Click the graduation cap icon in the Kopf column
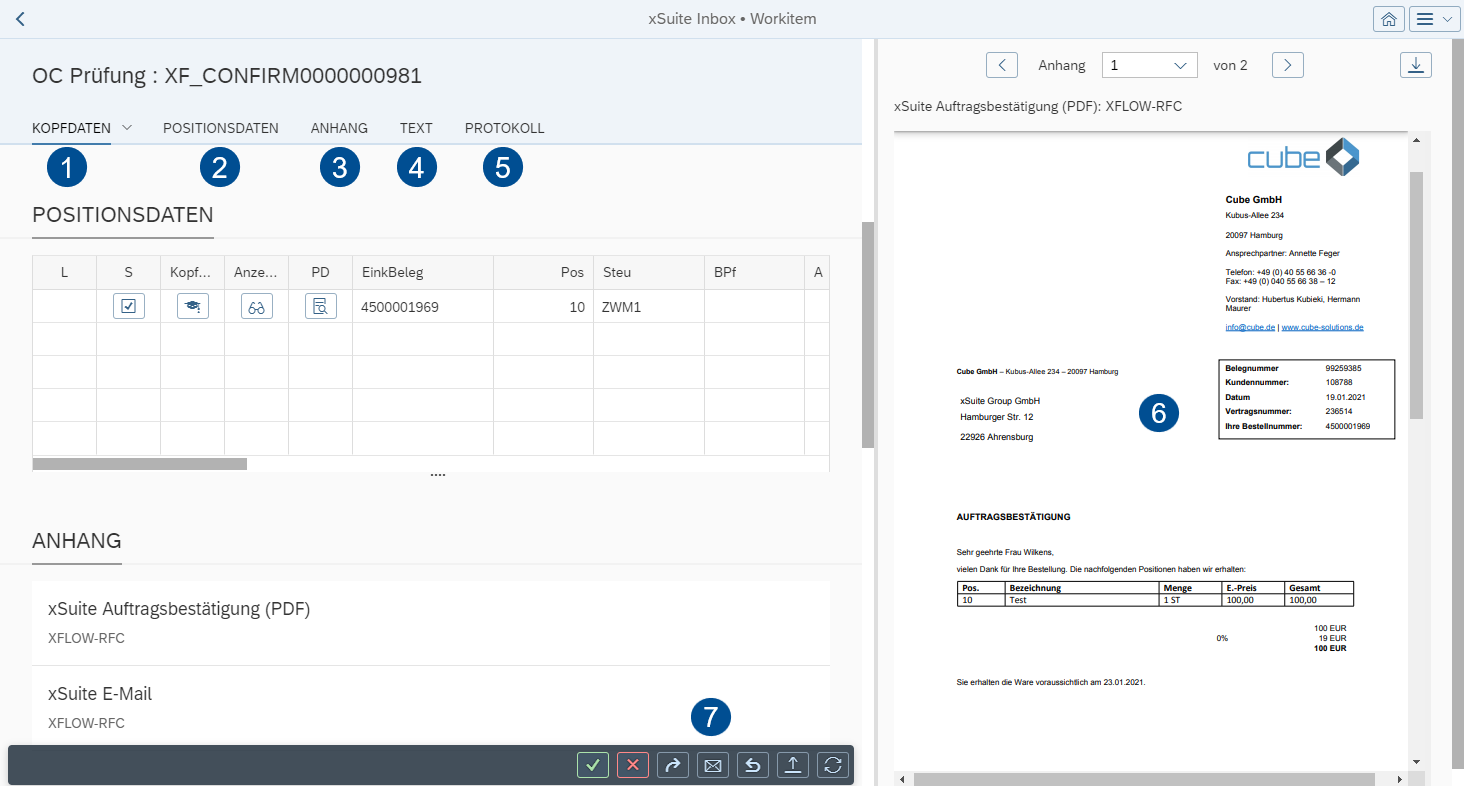 point(192,306)
